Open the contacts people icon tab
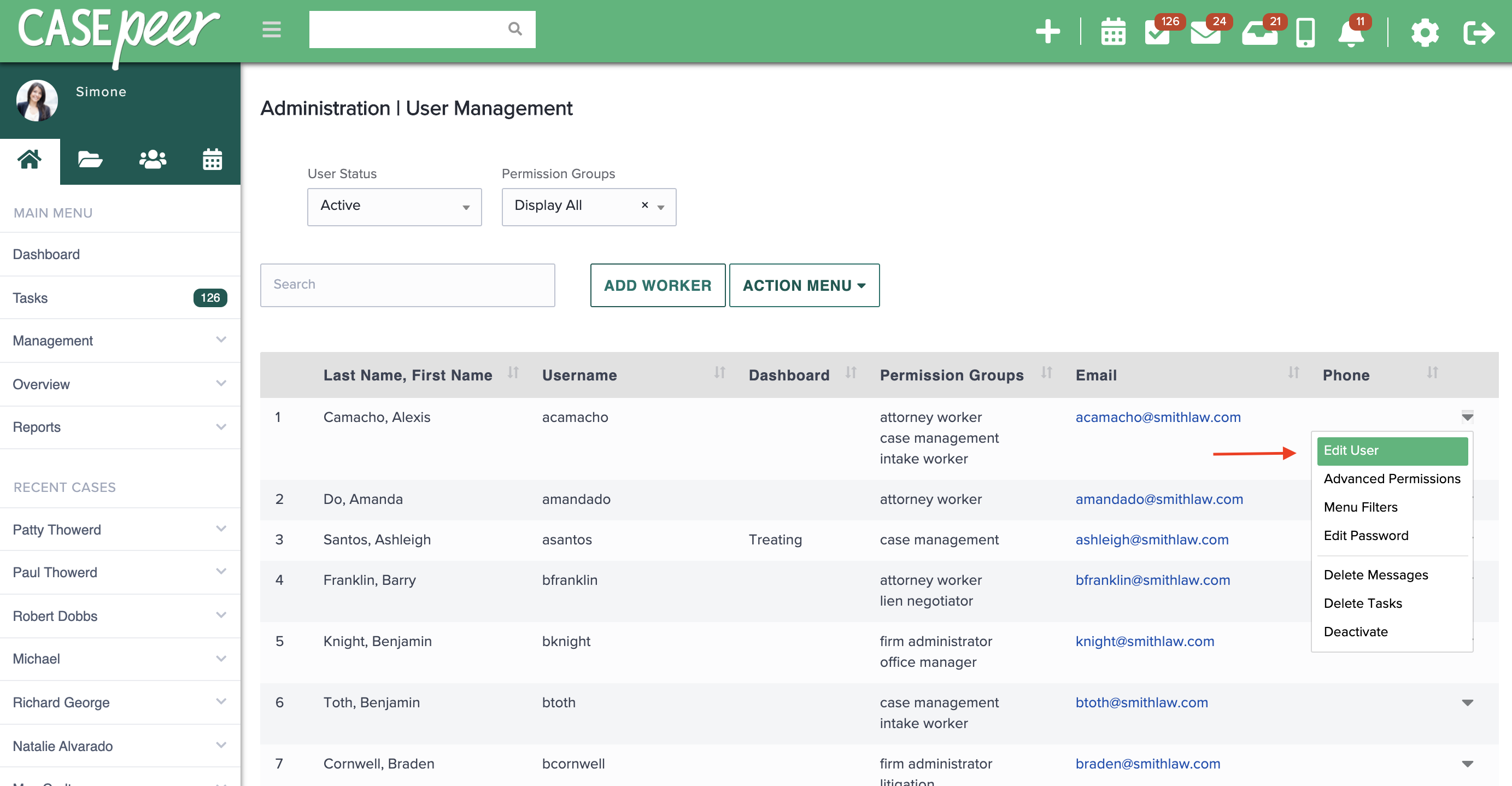The image size is (1512, 786). 153,160
